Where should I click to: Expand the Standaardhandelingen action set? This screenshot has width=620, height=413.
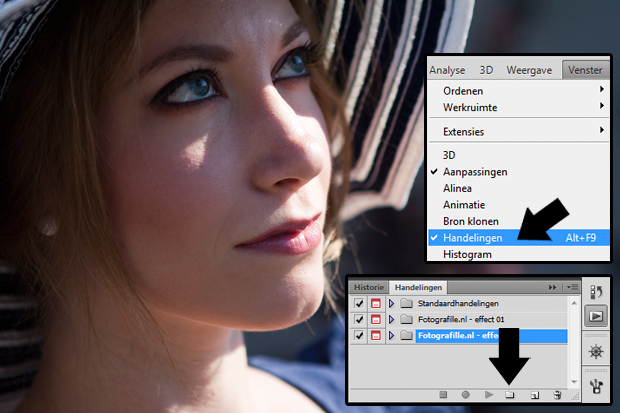(x=391, y=303)
